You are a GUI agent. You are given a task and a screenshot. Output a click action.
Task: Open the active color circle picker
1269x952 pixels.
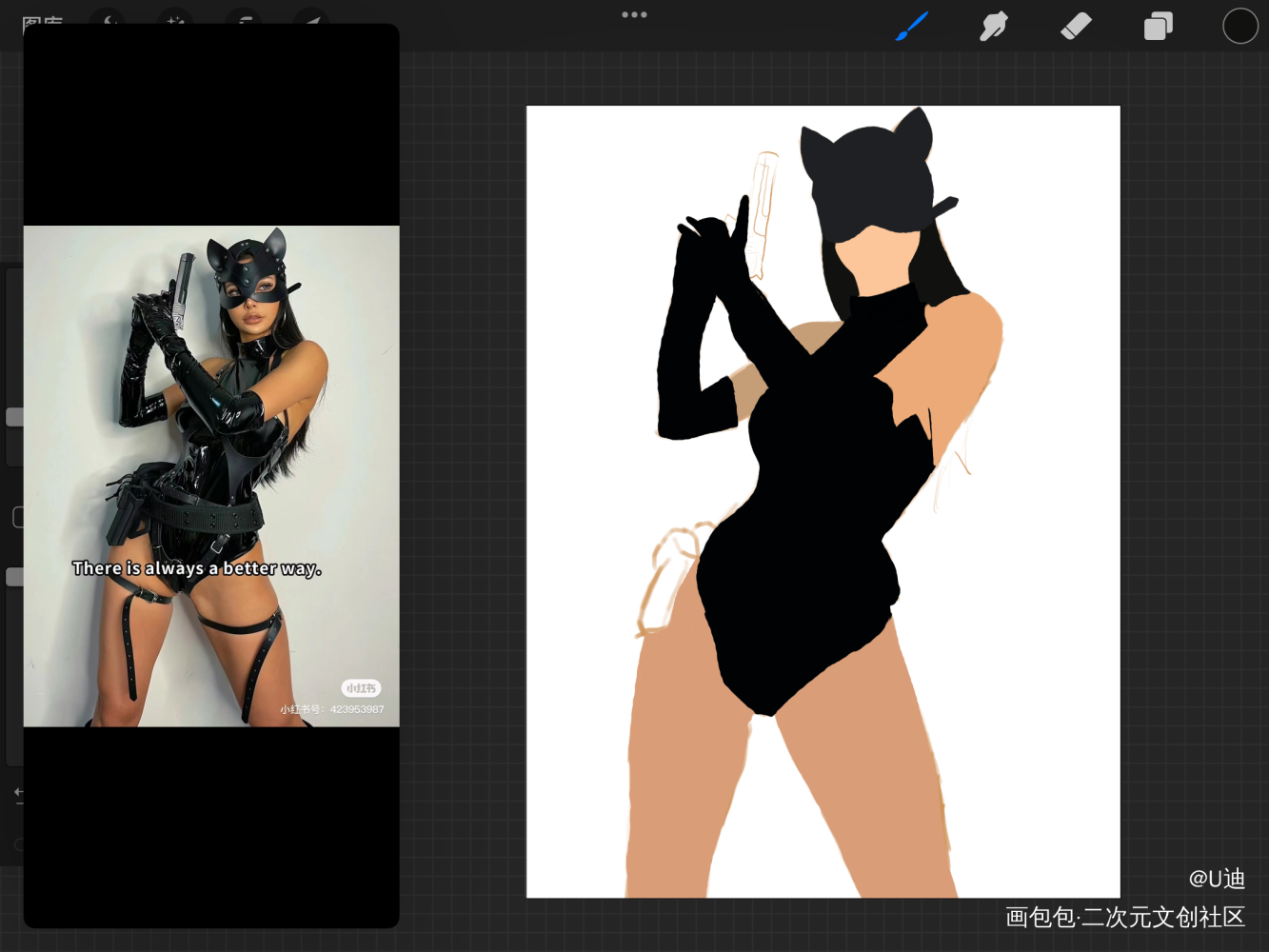[1239, 27]
